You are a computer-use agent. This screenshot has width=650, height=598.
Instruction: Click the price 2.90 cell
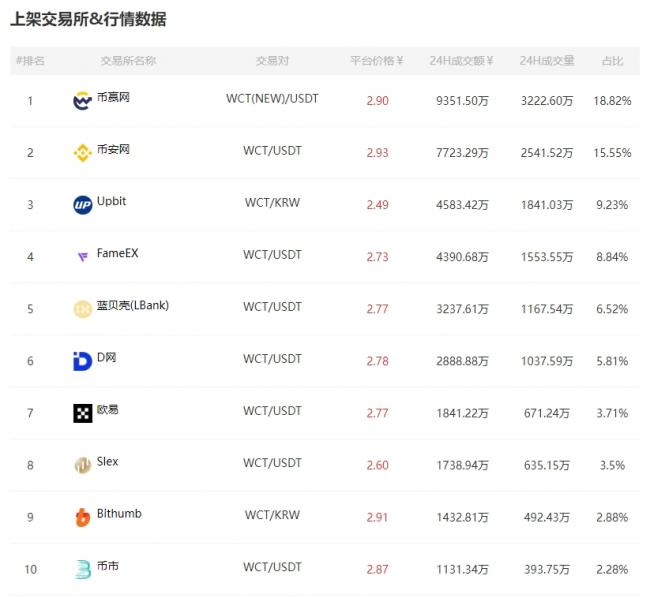[x=377, y=101]
